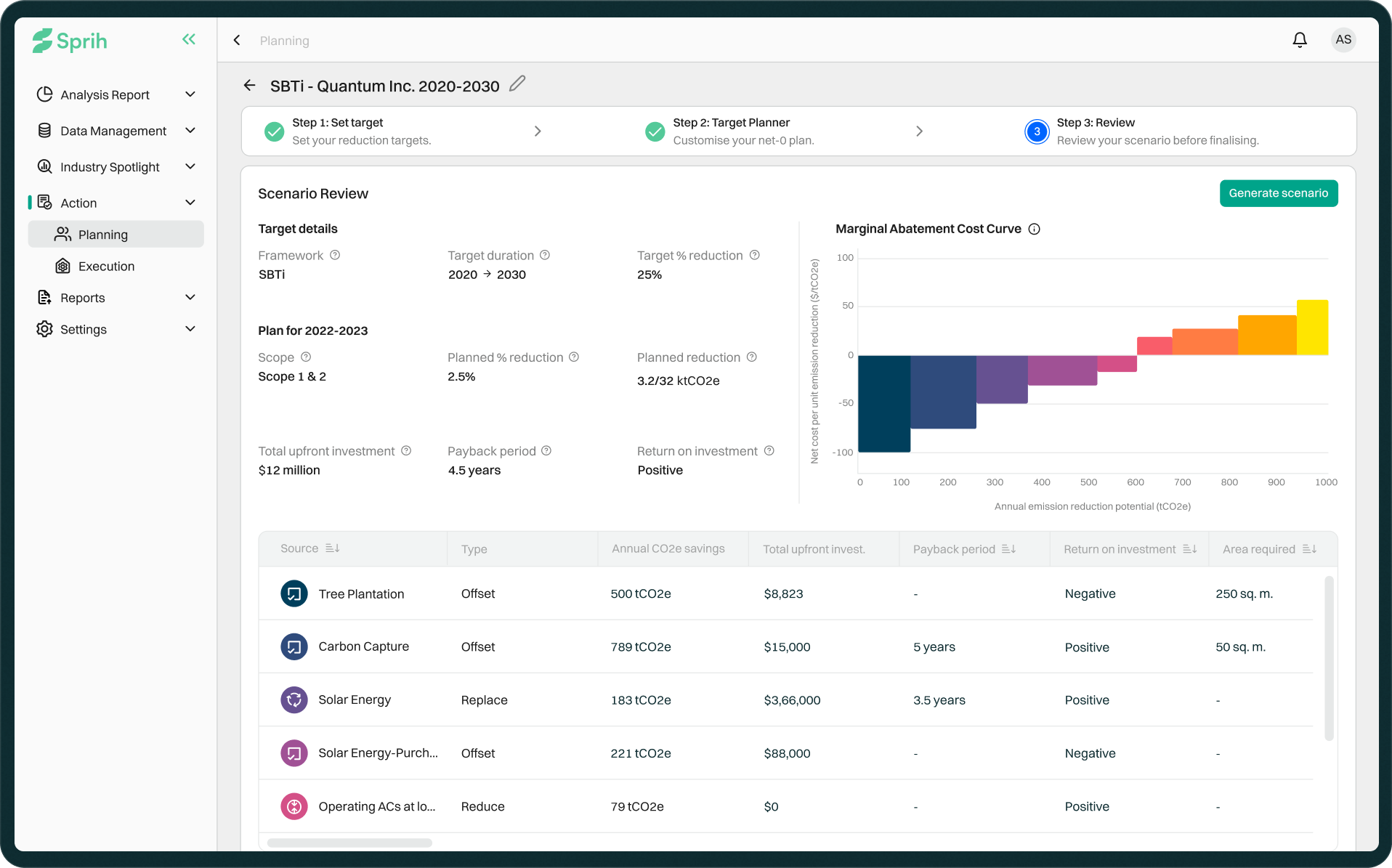This screenshot has height=868, width=1392.
Task: Open Marginal Abatement Cost Curve info icon
Action: (x=1035, y=229)
